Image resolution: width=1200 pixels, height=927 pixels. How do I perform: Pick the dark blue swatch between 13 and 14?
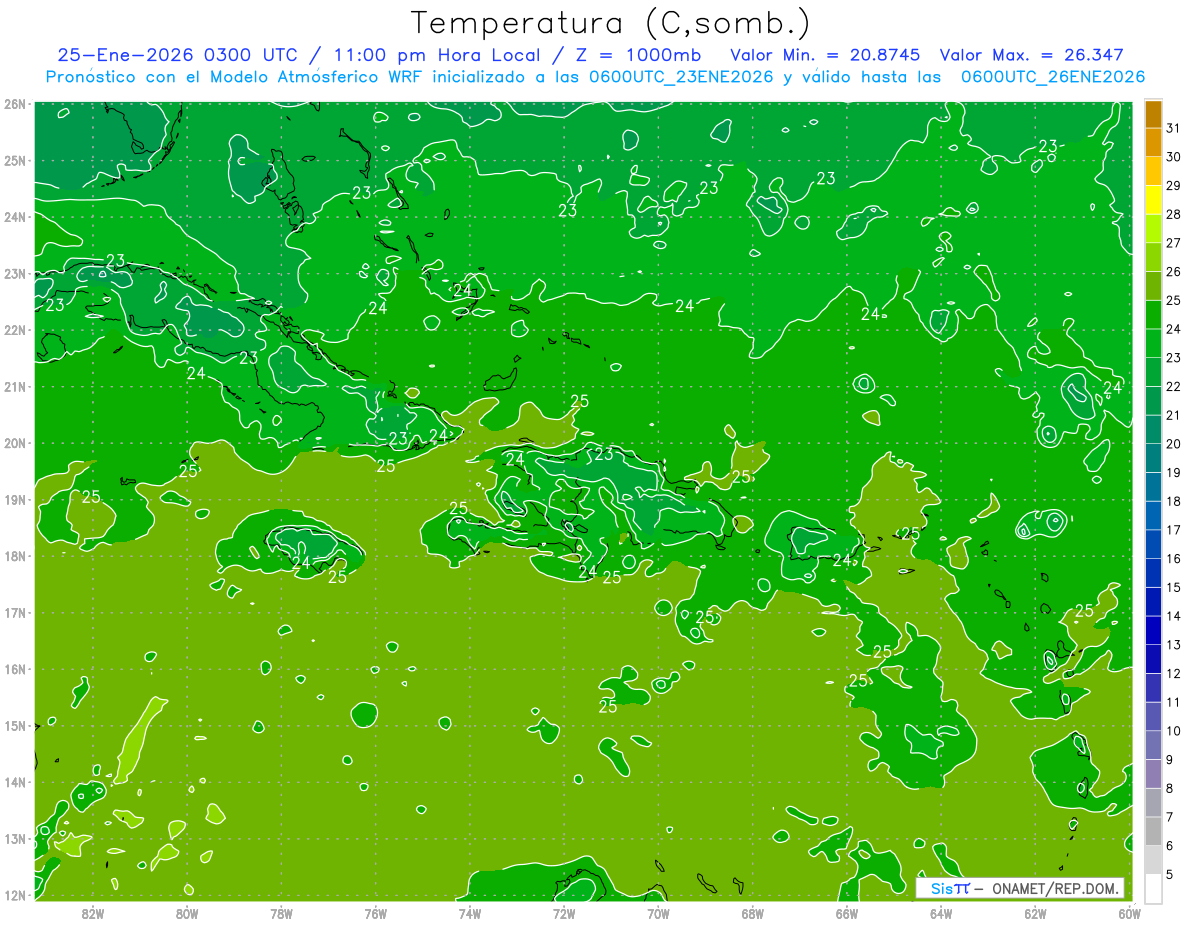[x=1153, y=631]
